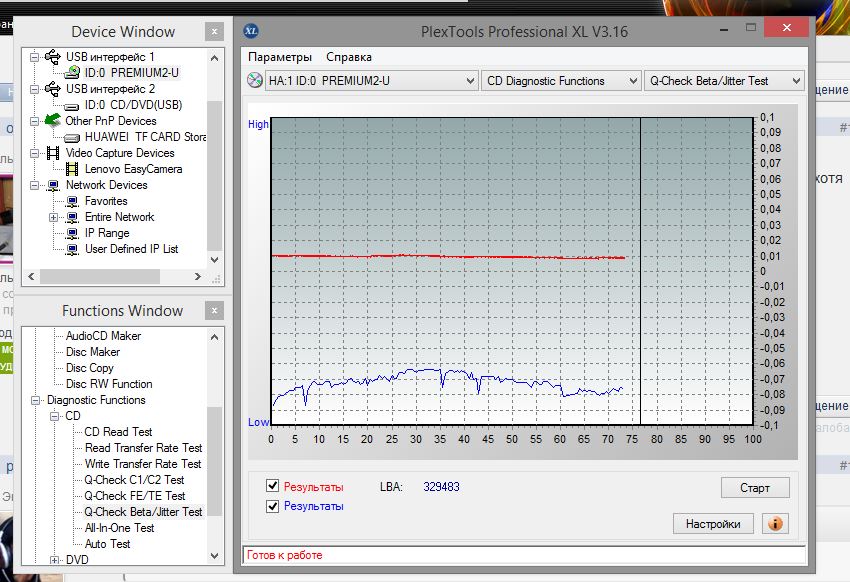The height and width of the screenshot is (582, 850).
Task: Click the IP Range network icon
Action: pyautogui.click(x=72, y=234)
